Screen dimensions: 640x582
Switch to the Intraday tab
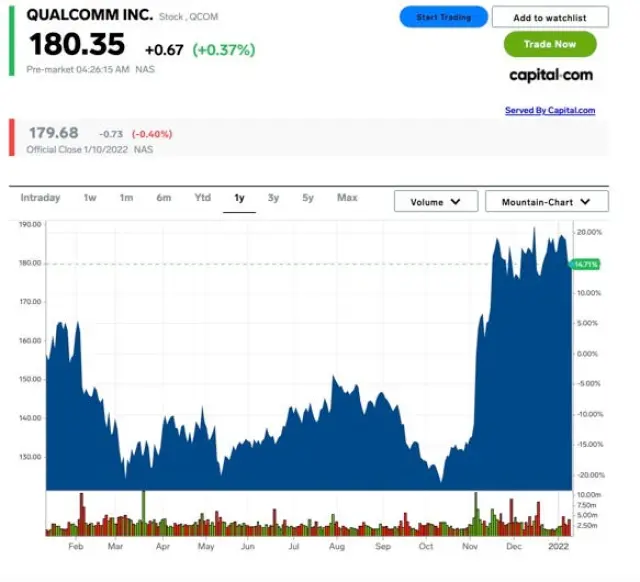point(40,198)
